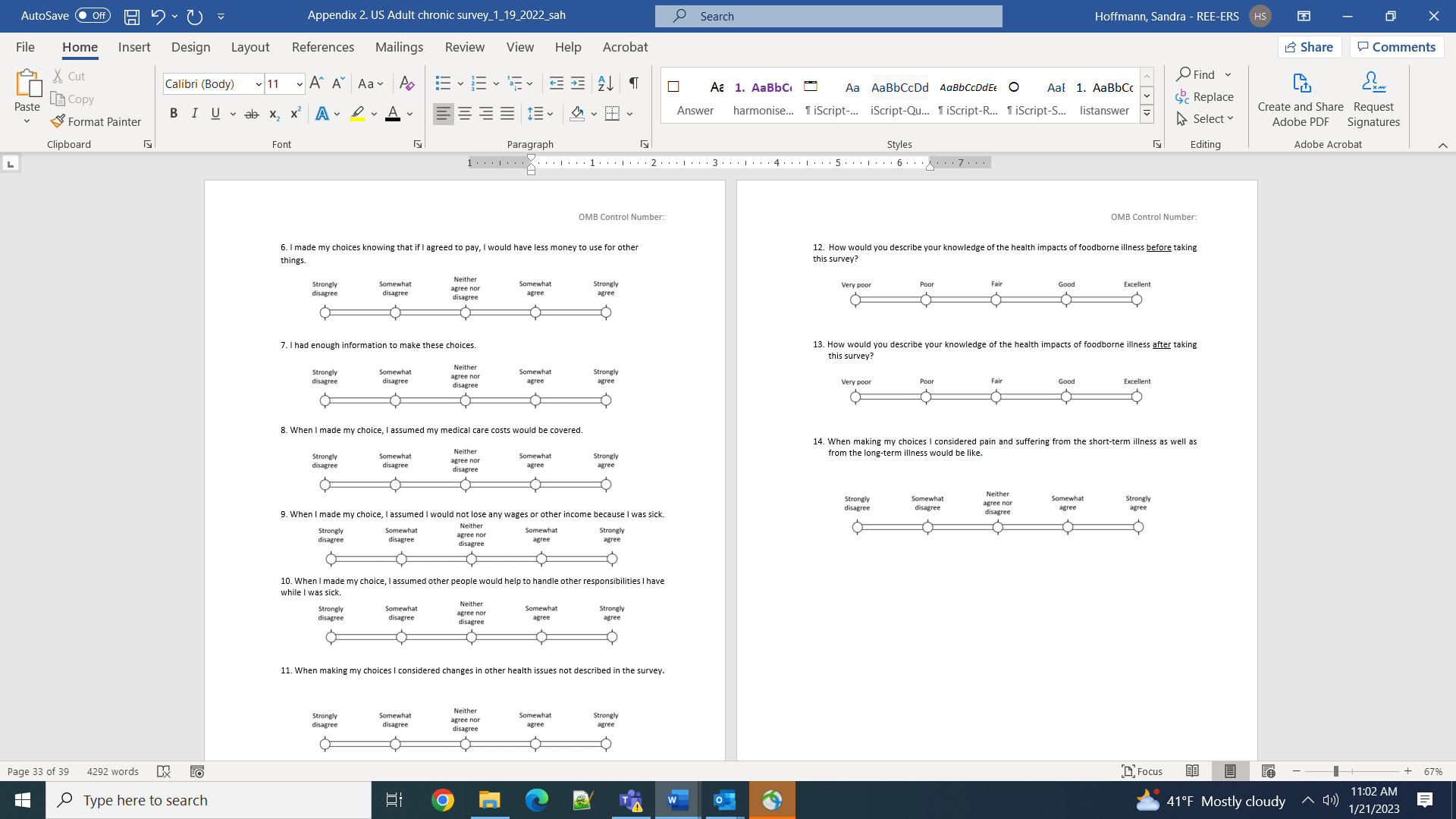
Task: Center-align the paragraph text
Action: pos(465,114)
